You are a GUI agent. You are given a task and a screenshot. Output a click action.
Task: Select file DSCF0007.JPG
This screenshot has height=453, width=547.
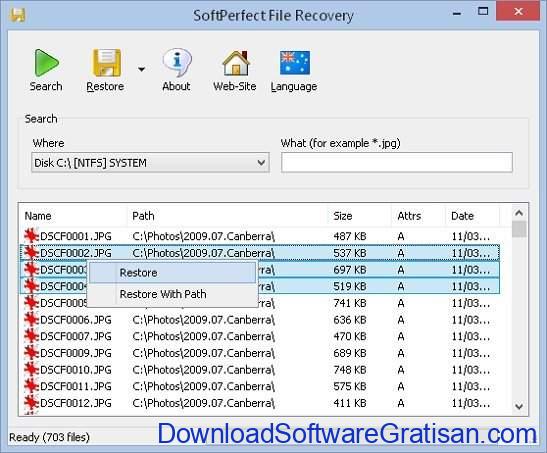[x=76, y=337]
